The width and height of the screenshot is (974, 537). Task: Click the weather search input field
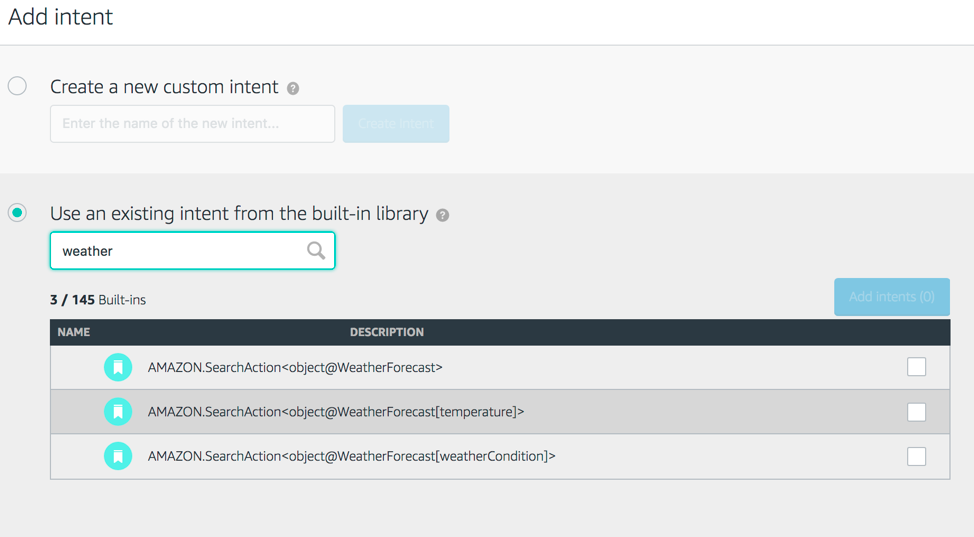tap(180, 251)
